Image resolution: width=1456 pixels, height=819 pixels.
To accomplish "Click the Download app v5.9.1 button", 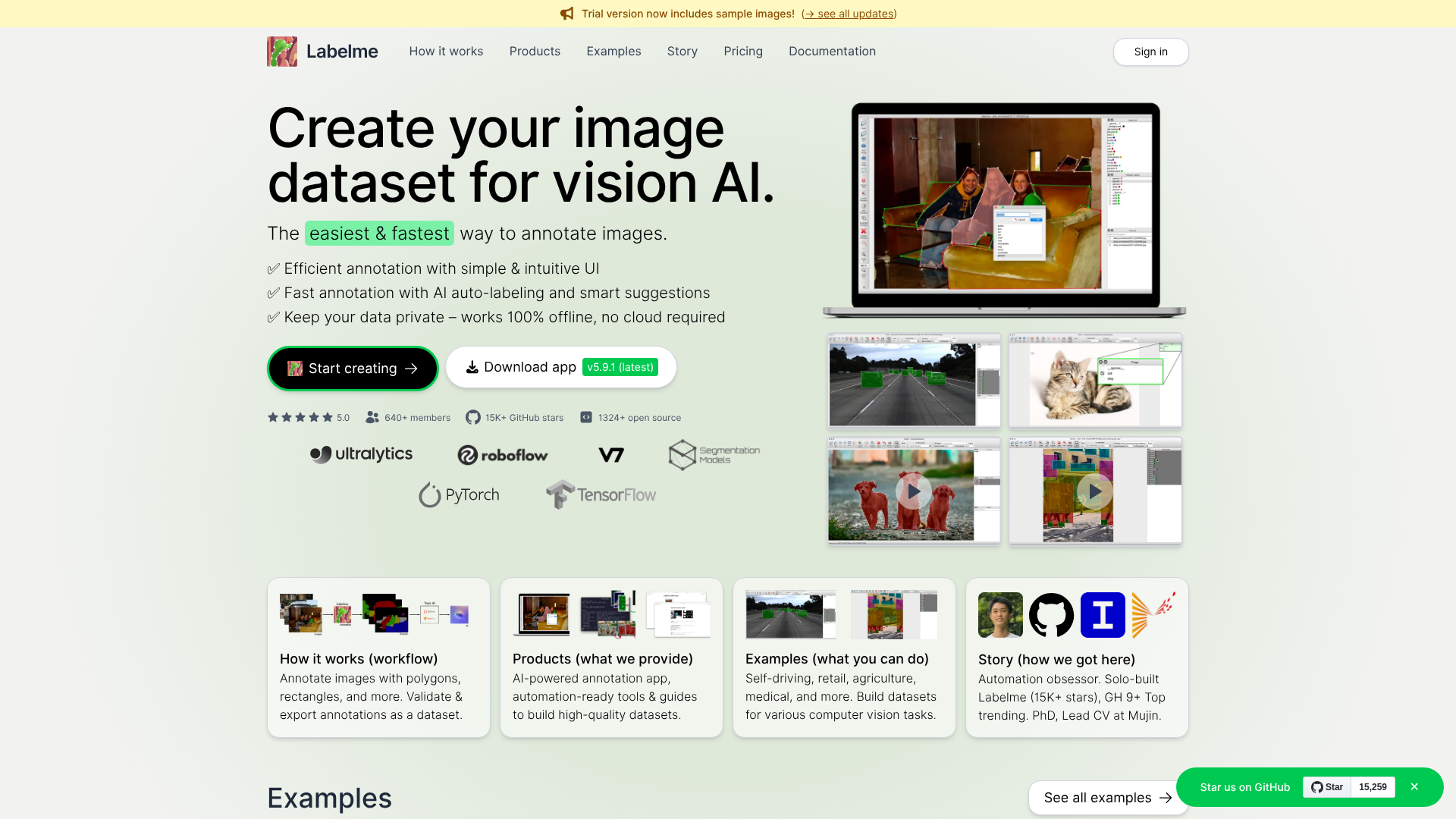I will pyautogui.click(x=560, y=366).
